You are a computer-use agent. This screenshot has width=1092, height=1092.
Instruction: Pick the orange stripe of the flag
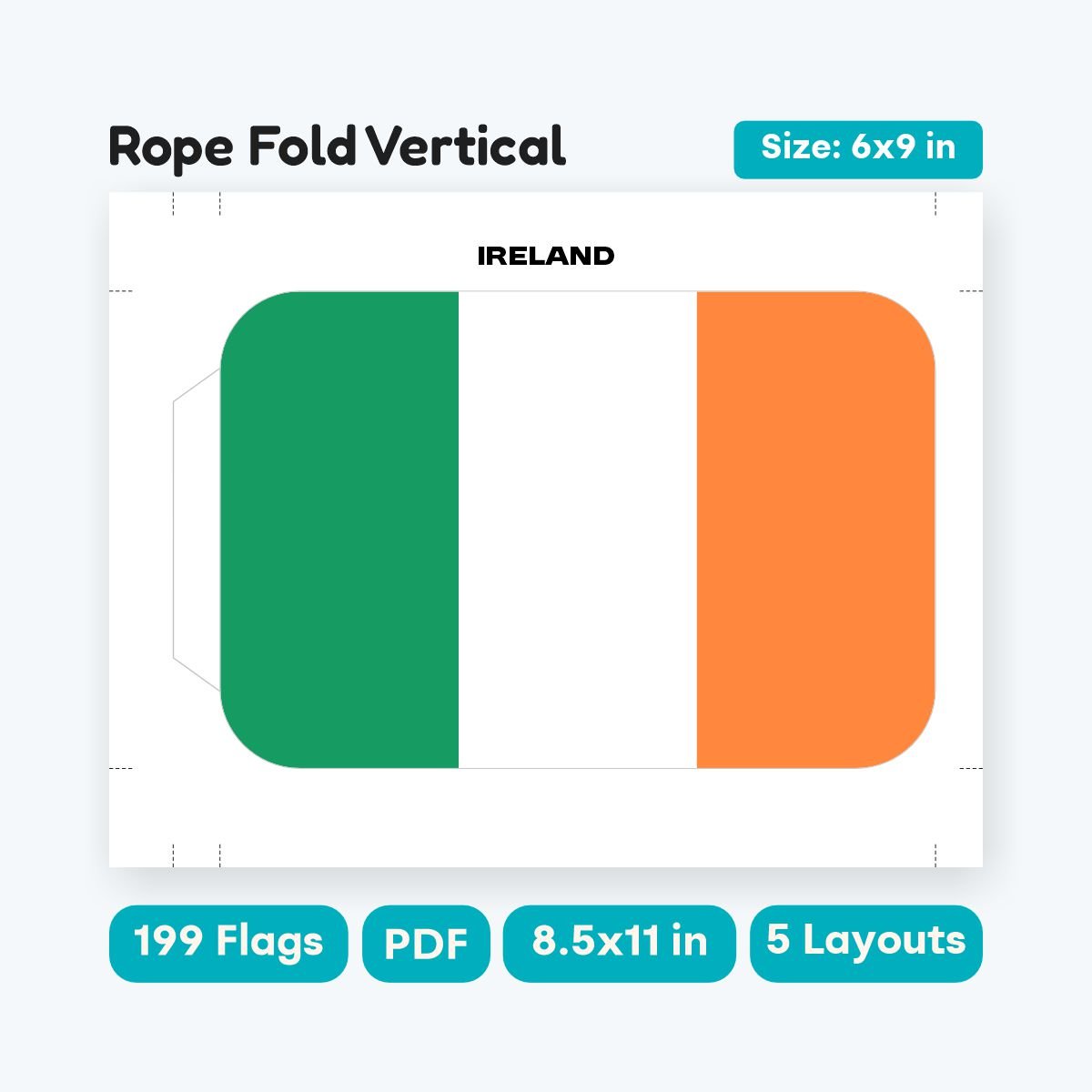pyautogui.click(x=815, y=530)
